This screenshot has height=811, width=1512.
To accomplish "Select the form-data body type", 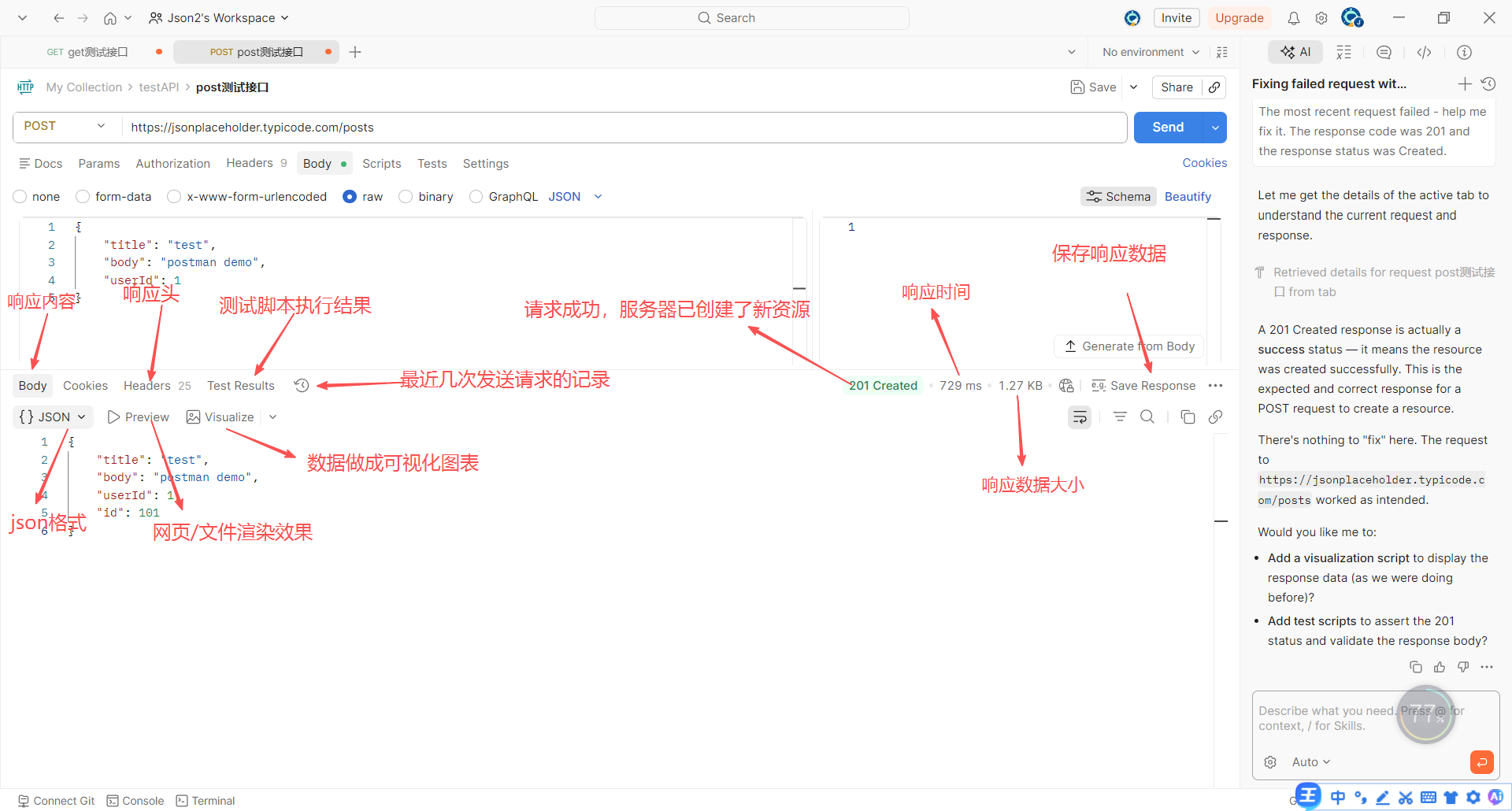I will (x=113, y=197).
